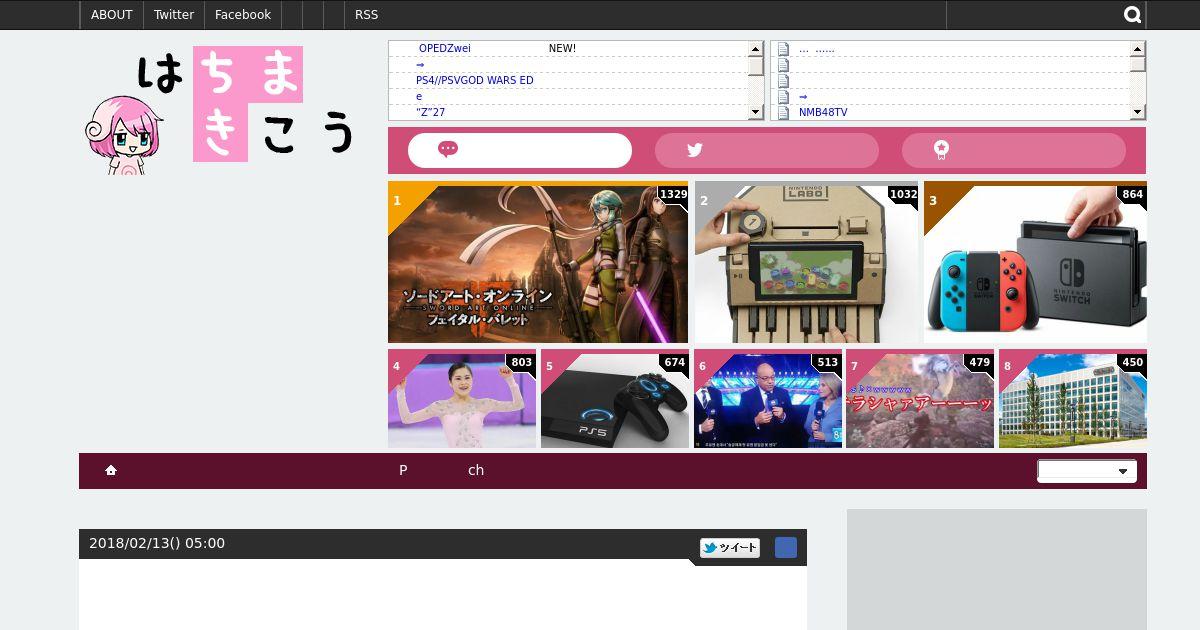The image size is (1200, 630).
Task: Open the ABOUT link in the top bar
Action: click(112, 15)
